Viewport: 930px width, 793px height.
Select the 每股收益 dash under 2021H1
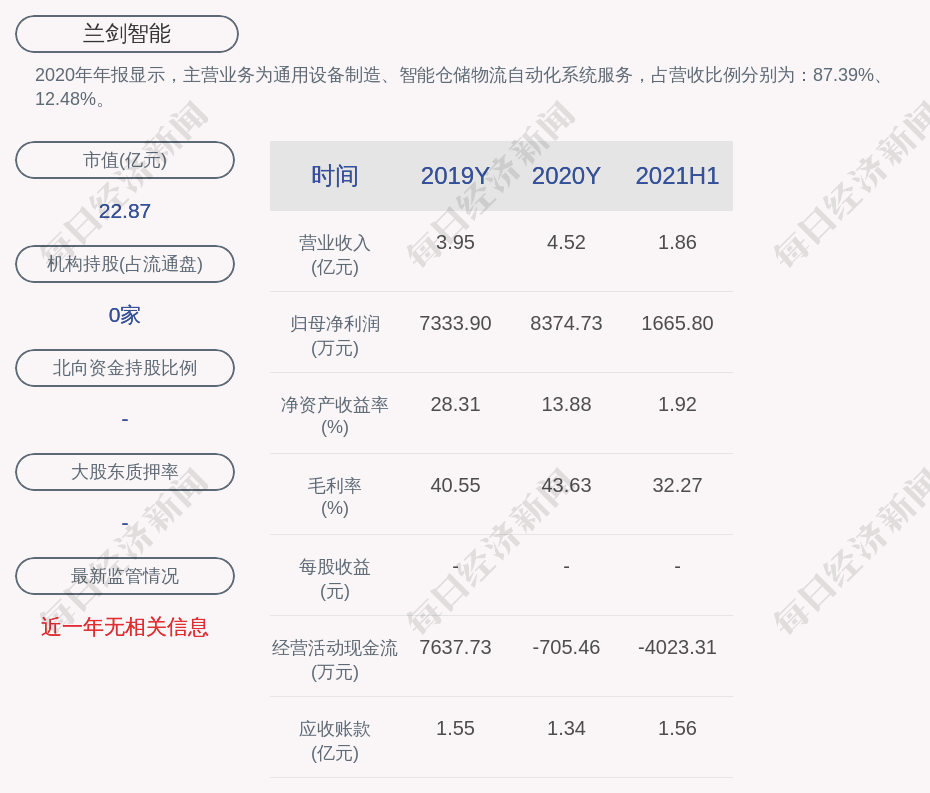(x=677, y=566)
